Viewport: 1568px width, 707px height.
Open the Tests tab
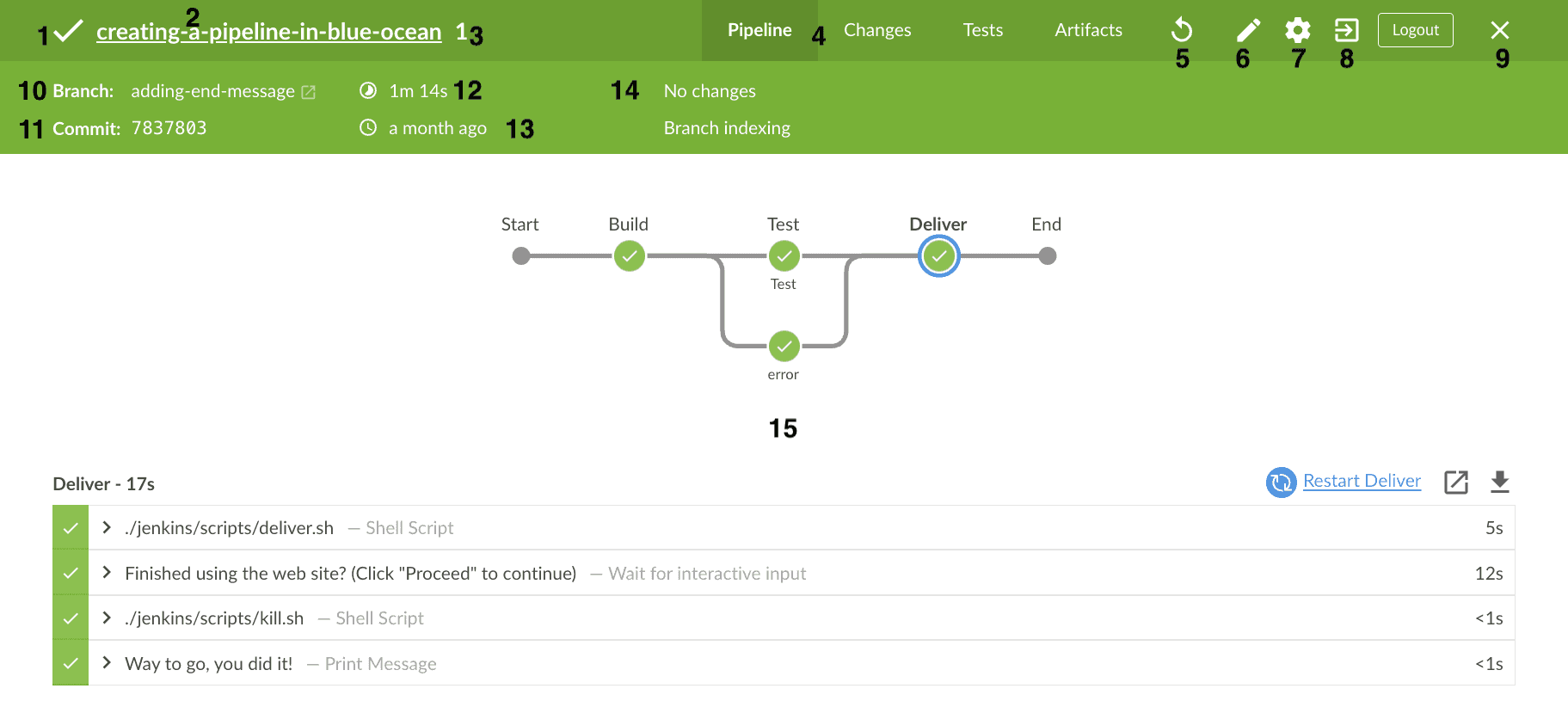(x=982, y=29)
